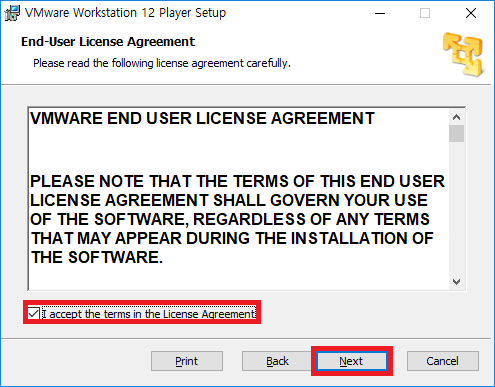Click the 'Please read the following' subtitle
This screenshot has width=495, height=387.
click(162, 63)
